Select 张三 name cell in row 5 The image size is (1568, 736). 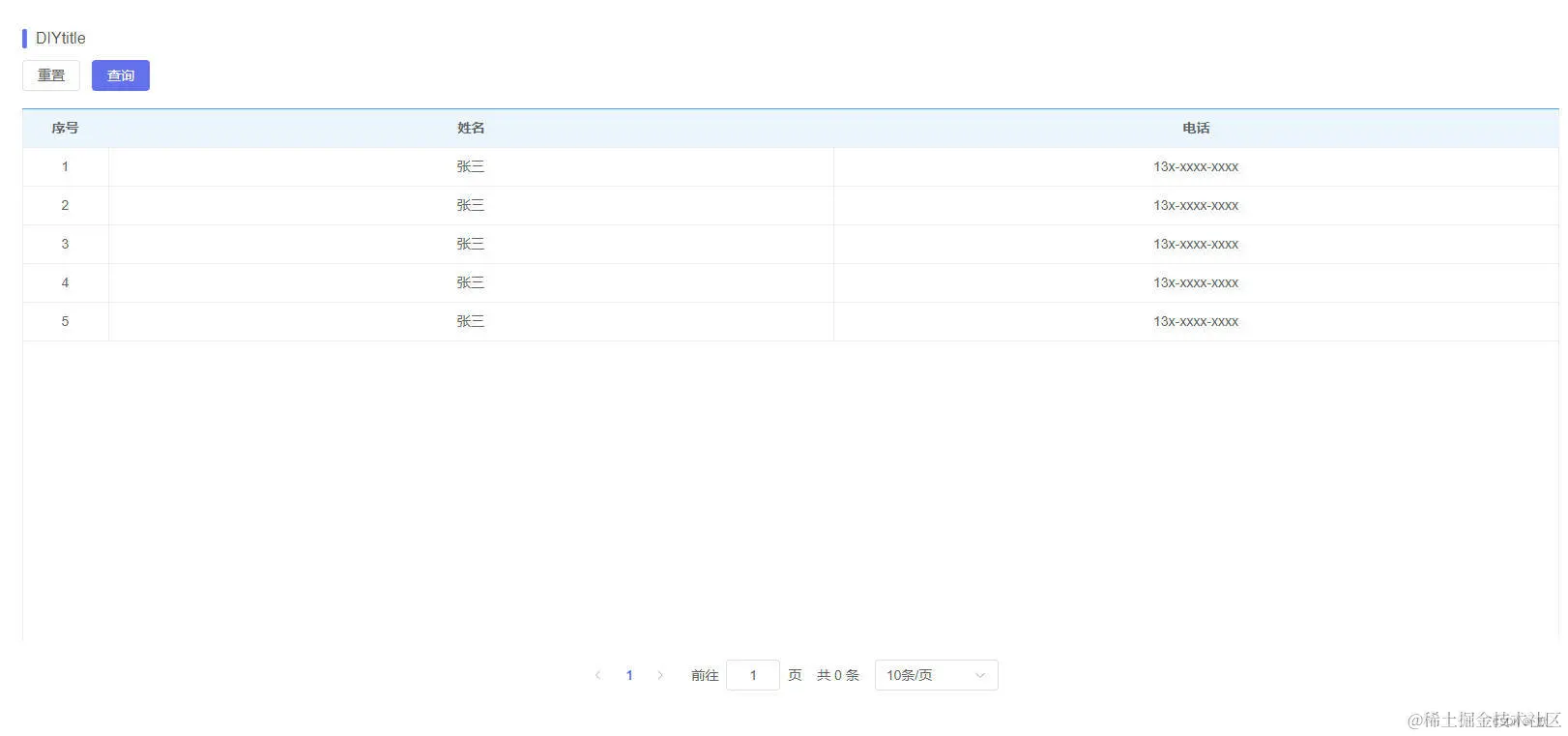pyautogui.click(x=471, y=321)
